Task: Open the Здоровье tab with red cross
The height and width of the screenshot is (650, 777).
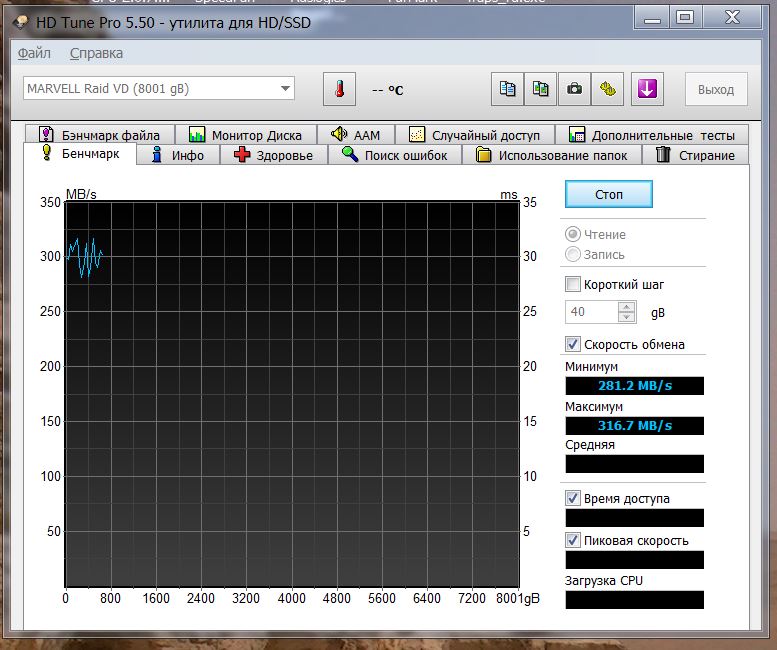Action: tap(273, 155)
